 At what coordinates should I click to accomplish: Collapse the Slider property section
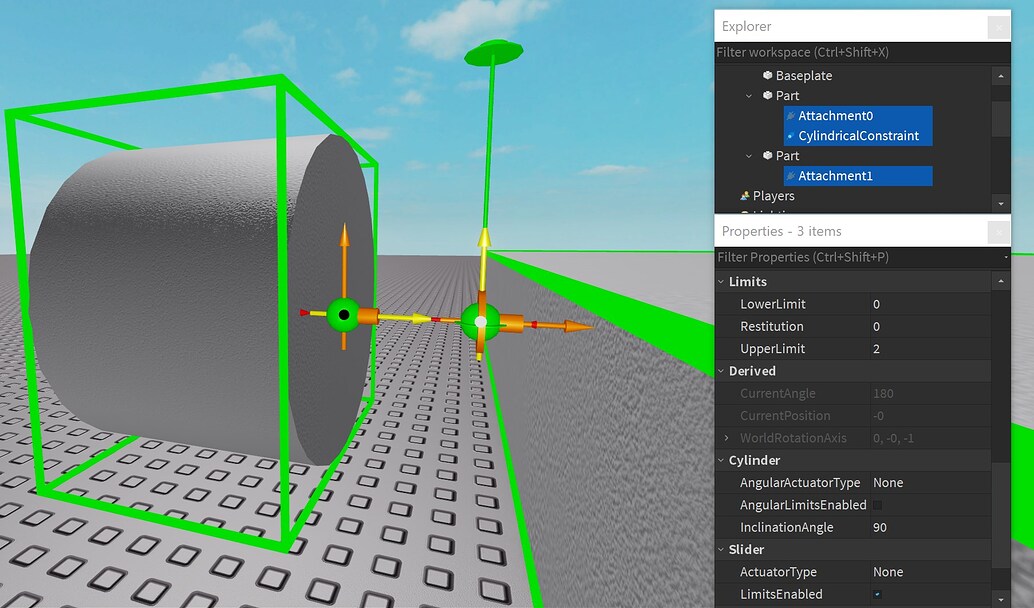pyautogui.click(x=721, y=549)
